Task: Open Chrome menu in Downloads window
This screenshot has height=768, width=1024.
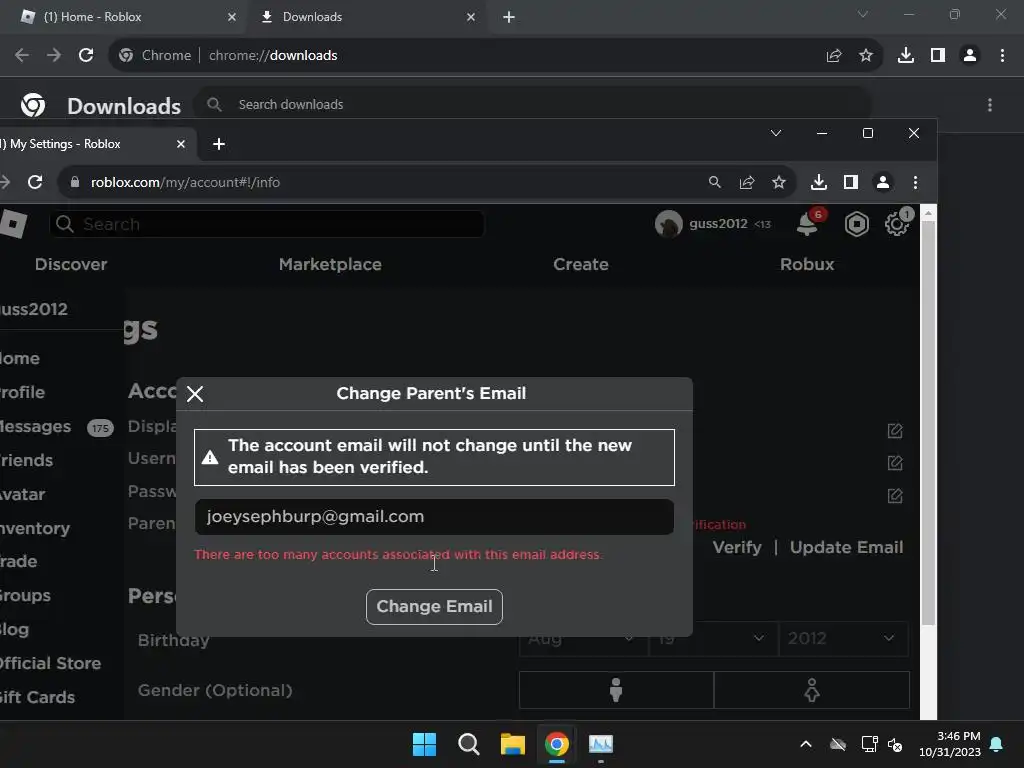Action: click(1002, 56)
